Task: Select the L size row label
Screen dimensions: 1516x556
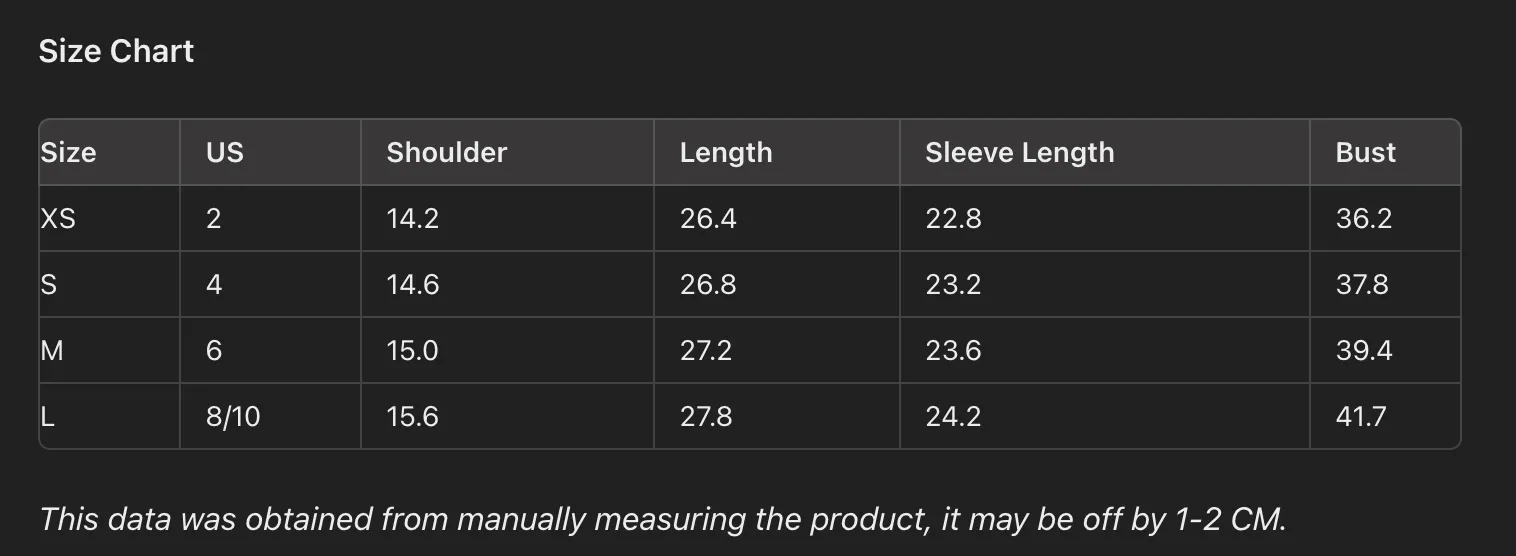Action: pos(47,416)
